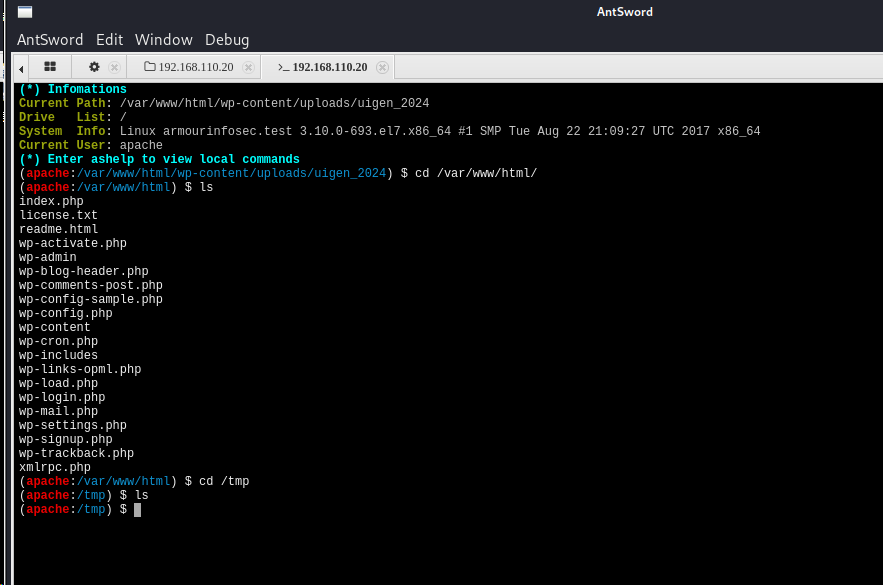Open the AntSword menu
Screen dimensions: 883x585
[50, 40]
